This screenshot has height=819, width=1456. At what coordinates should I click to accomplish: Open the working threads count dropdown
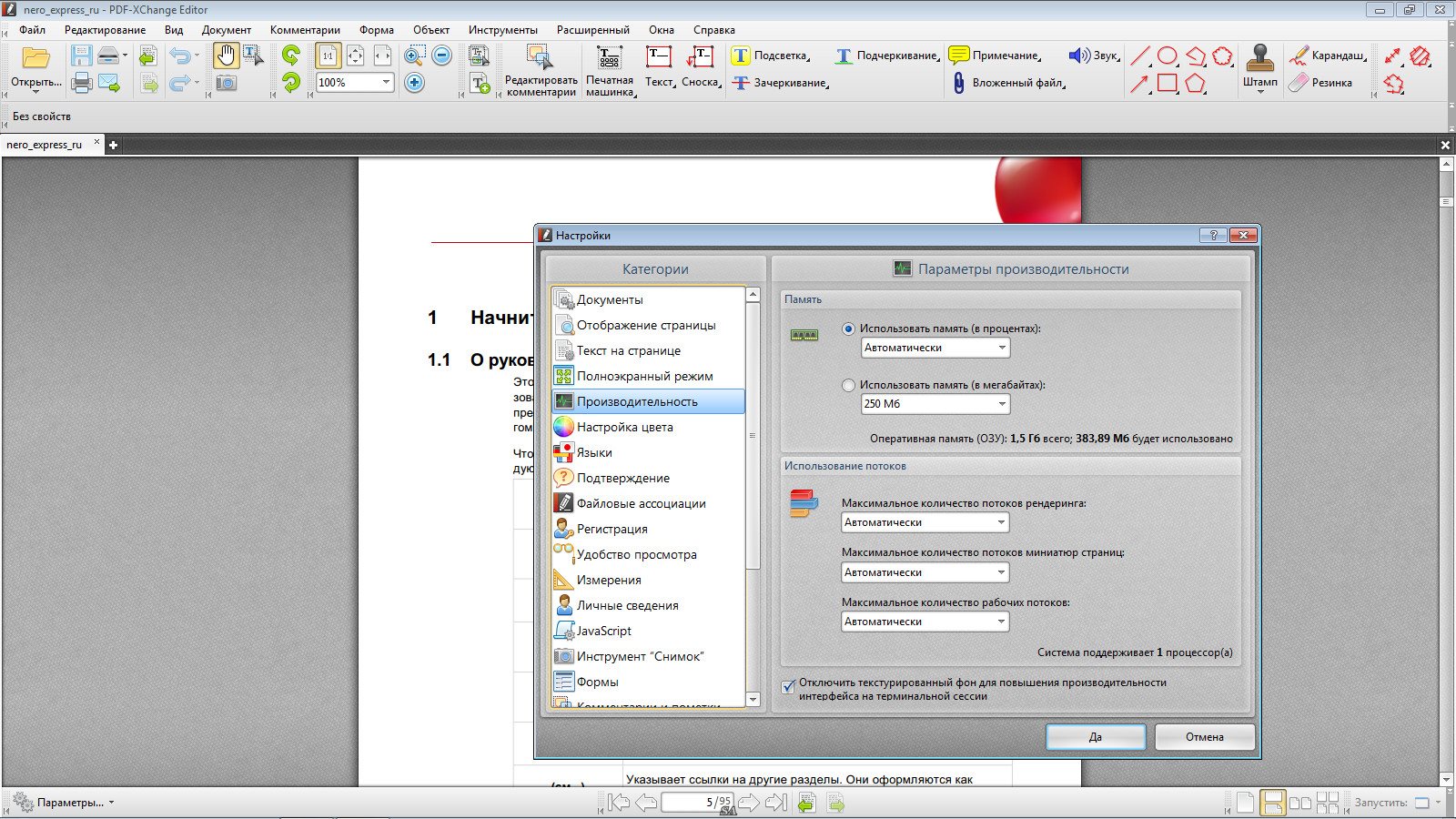[x=925, y=622]
